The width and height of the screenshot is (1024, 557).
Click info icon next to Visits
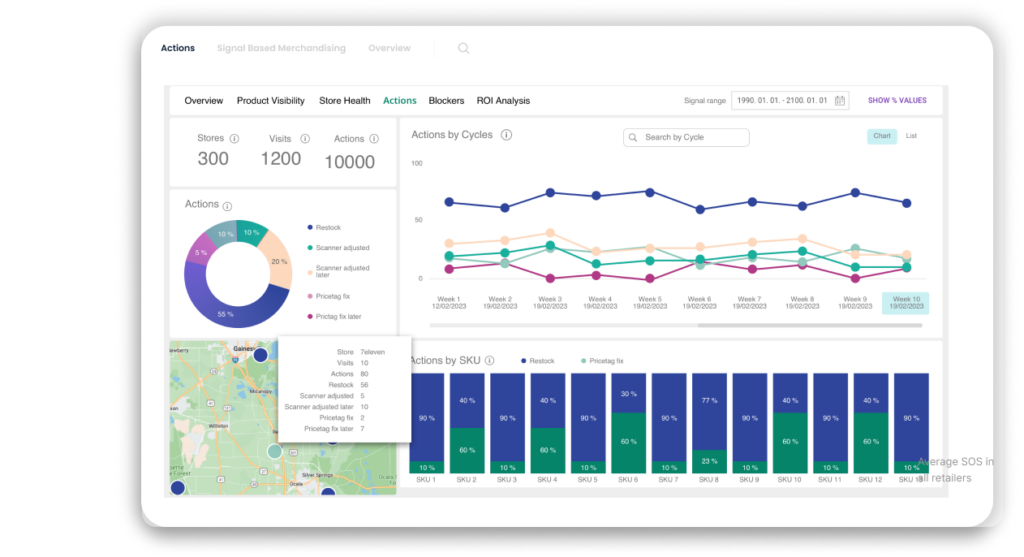point(305,139)
